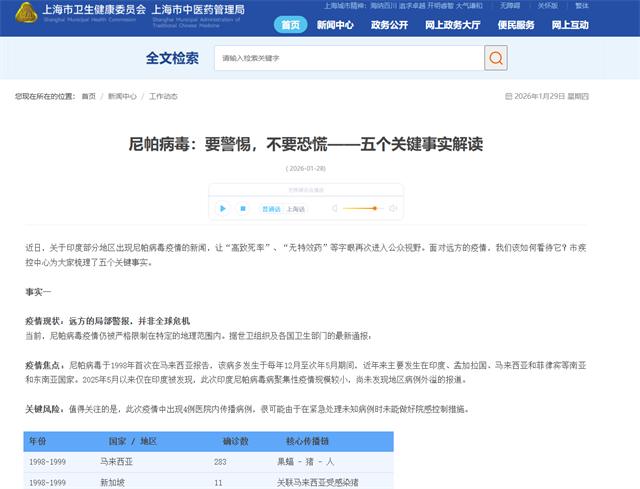
Task: Switch audio language to 上海话
Action: tap(297, 209)
